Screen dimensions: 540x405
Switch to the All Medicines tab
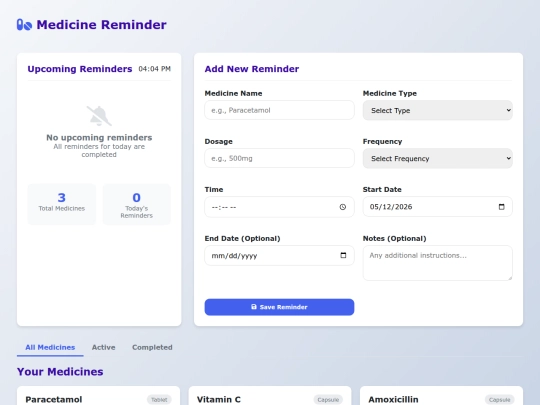[50, 347]
